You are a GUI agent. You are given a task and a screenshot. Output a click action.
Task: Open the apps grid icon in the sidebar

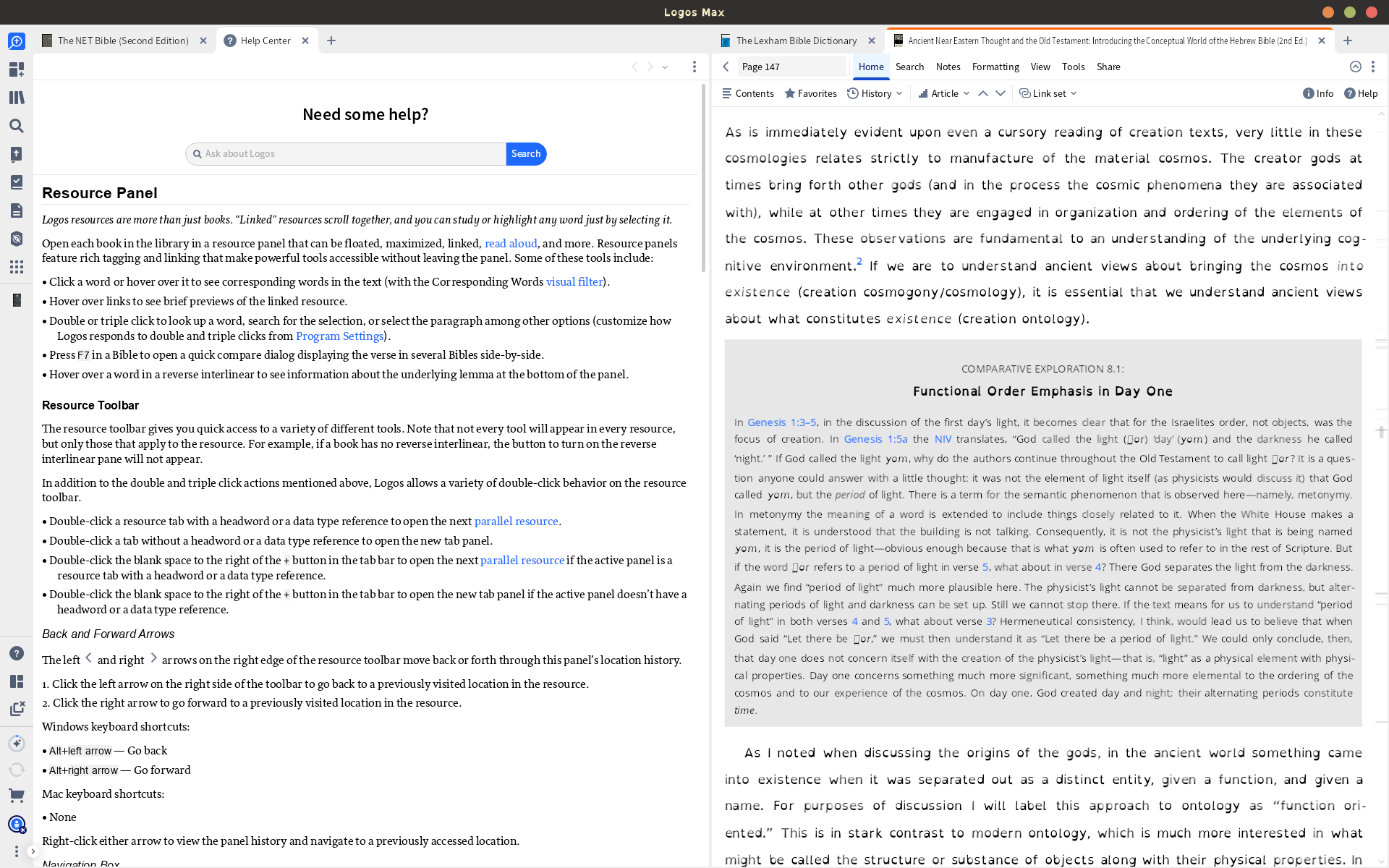(17, 267)
